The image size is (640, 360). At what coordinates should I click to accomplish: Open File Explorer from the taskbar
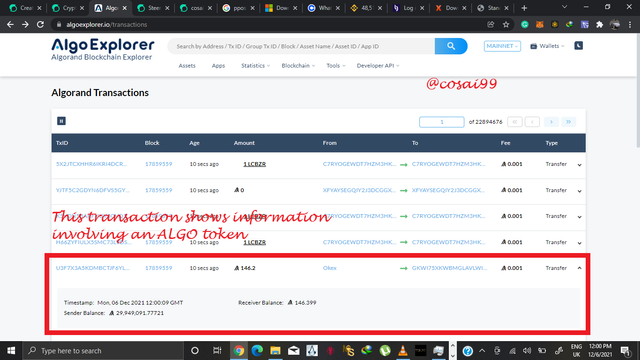tap(276, 351)
